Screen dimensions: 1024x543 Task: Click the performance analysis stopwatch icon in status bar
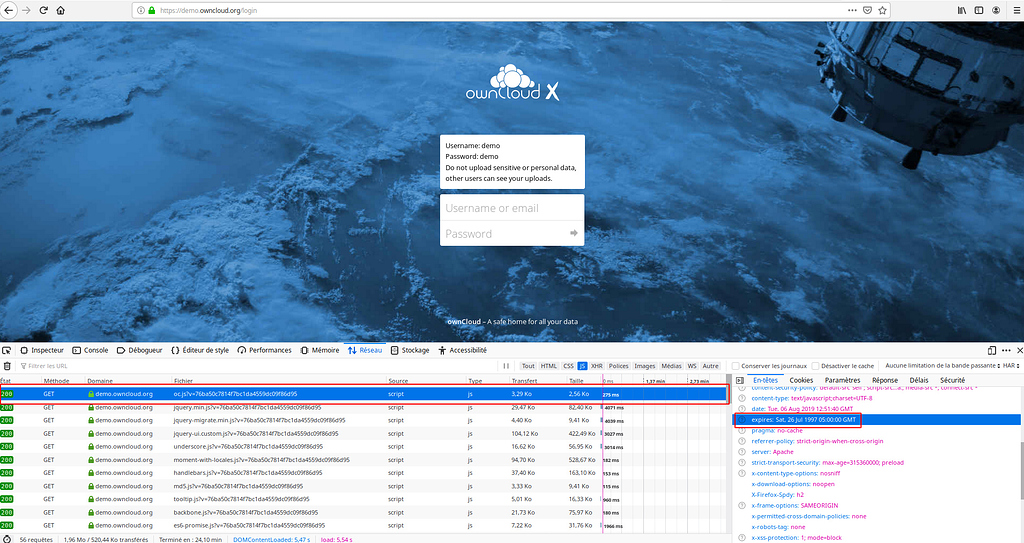click(x=7, y=539)
